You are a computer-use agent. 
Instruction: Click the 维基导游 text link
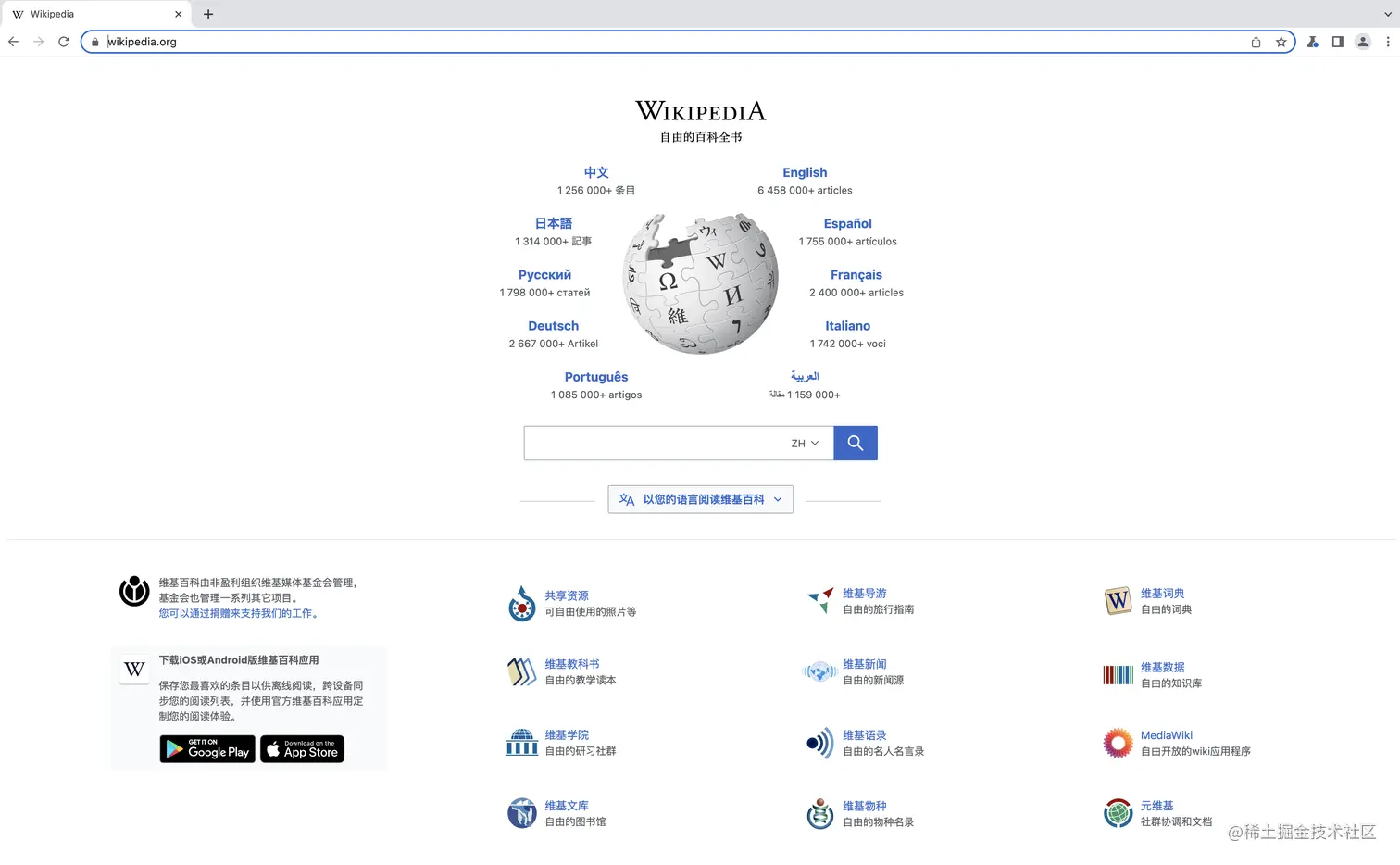tap(865, 593)
